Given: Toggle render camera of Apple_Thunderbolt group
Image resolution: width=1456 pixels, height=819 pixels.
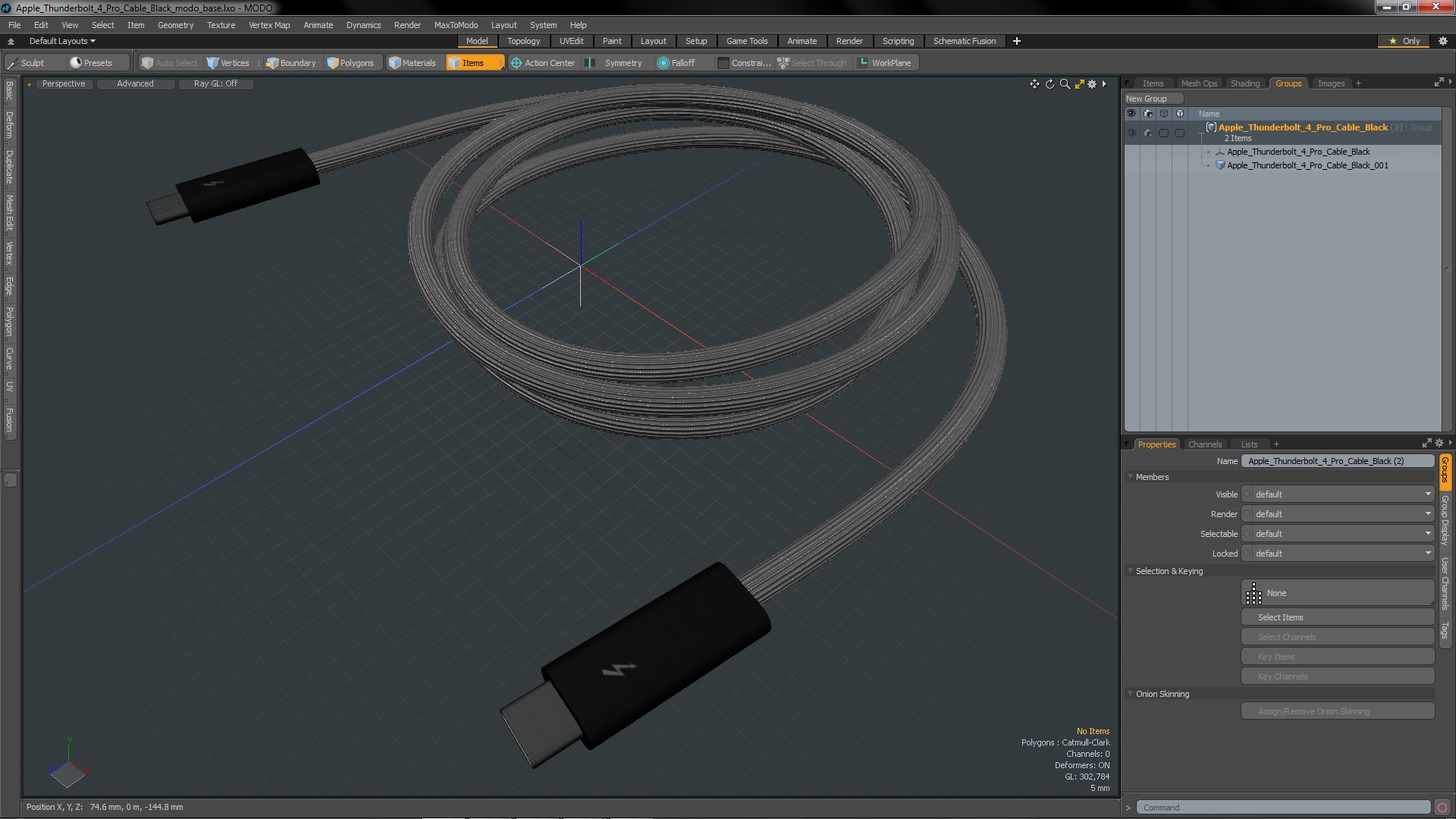Looking at the screenshot, I should click(x=1147, y=133).
